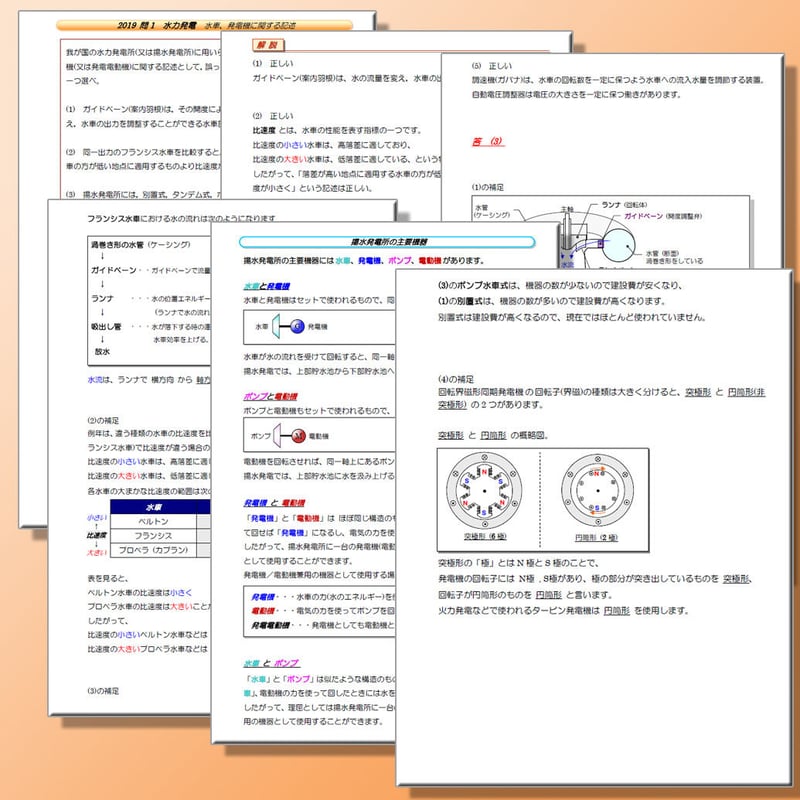800x800 pixels.
Task: Click the '渦巻き形の水管 (ケーシング)' flow item
Action: click(x=141, y=244)
